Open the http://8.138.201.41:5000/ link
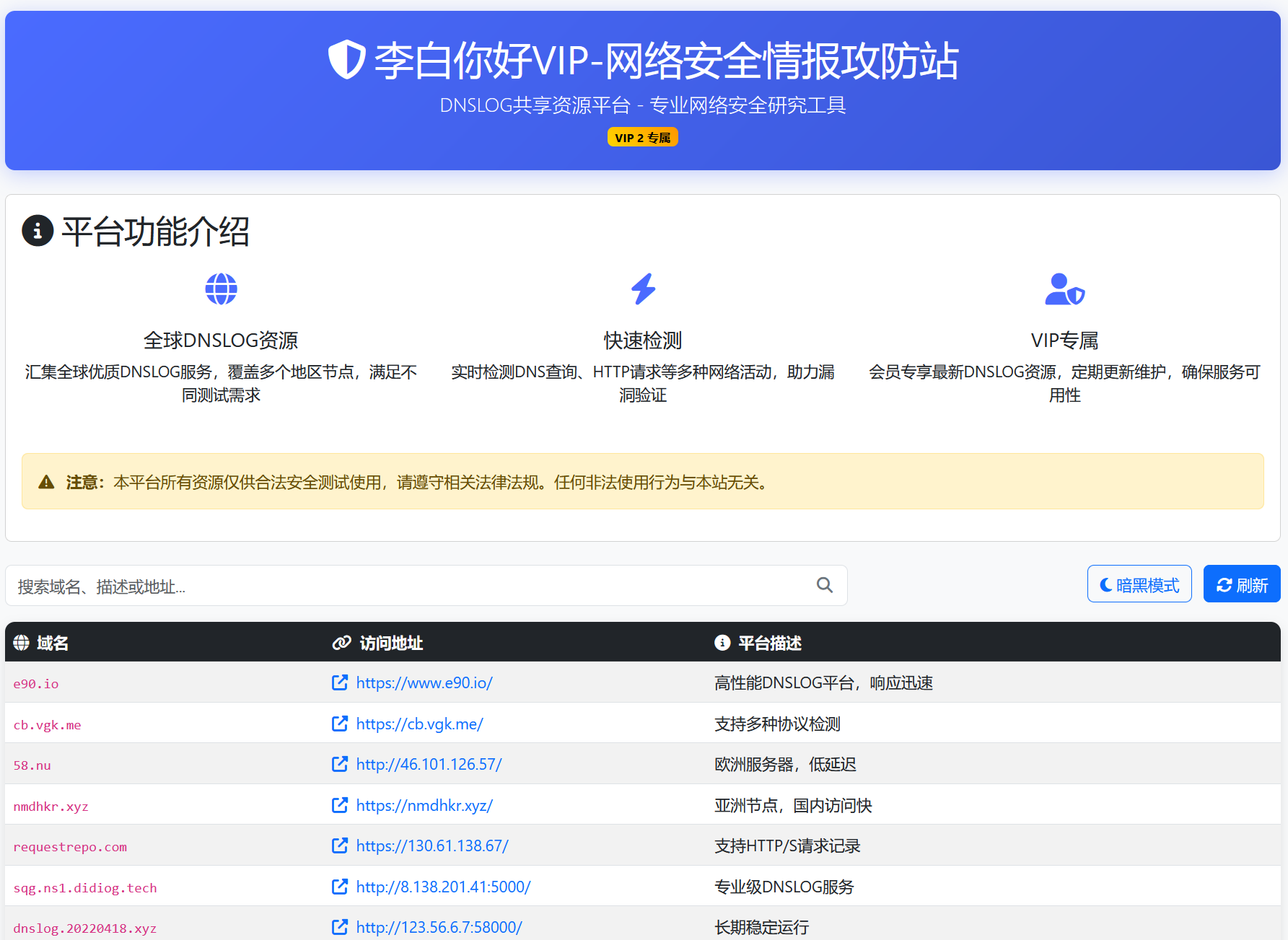This screenshot has width=1288, height=940. click(444, 887)
